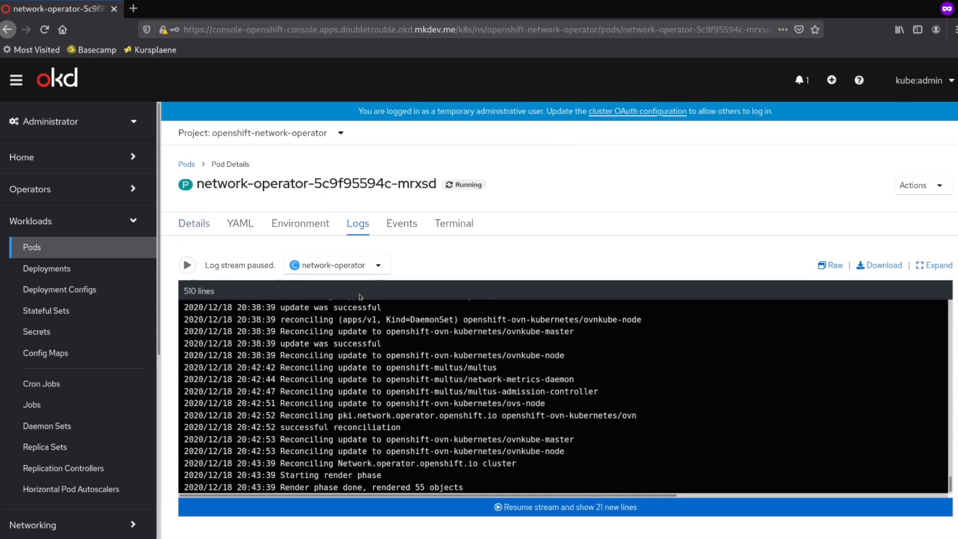958x539 pixels.
Task: Click the Running status badge
Action: tap(464, 185)
